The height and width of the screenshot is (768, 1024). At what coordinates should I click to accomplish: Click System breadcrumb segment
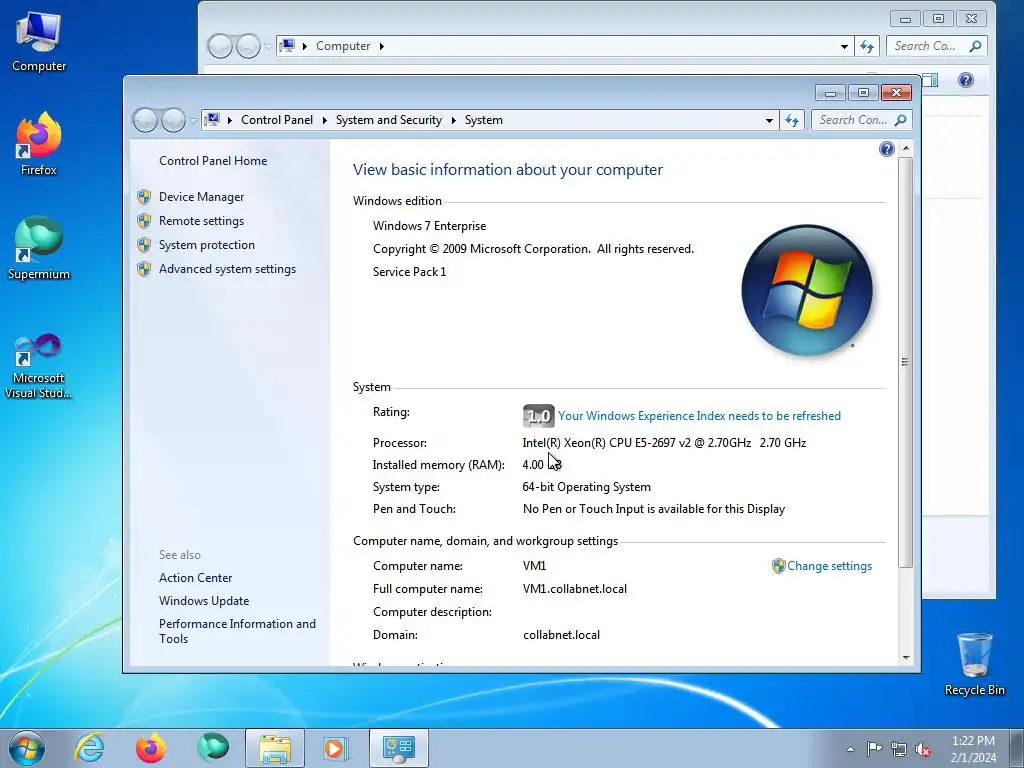[484, 120]
